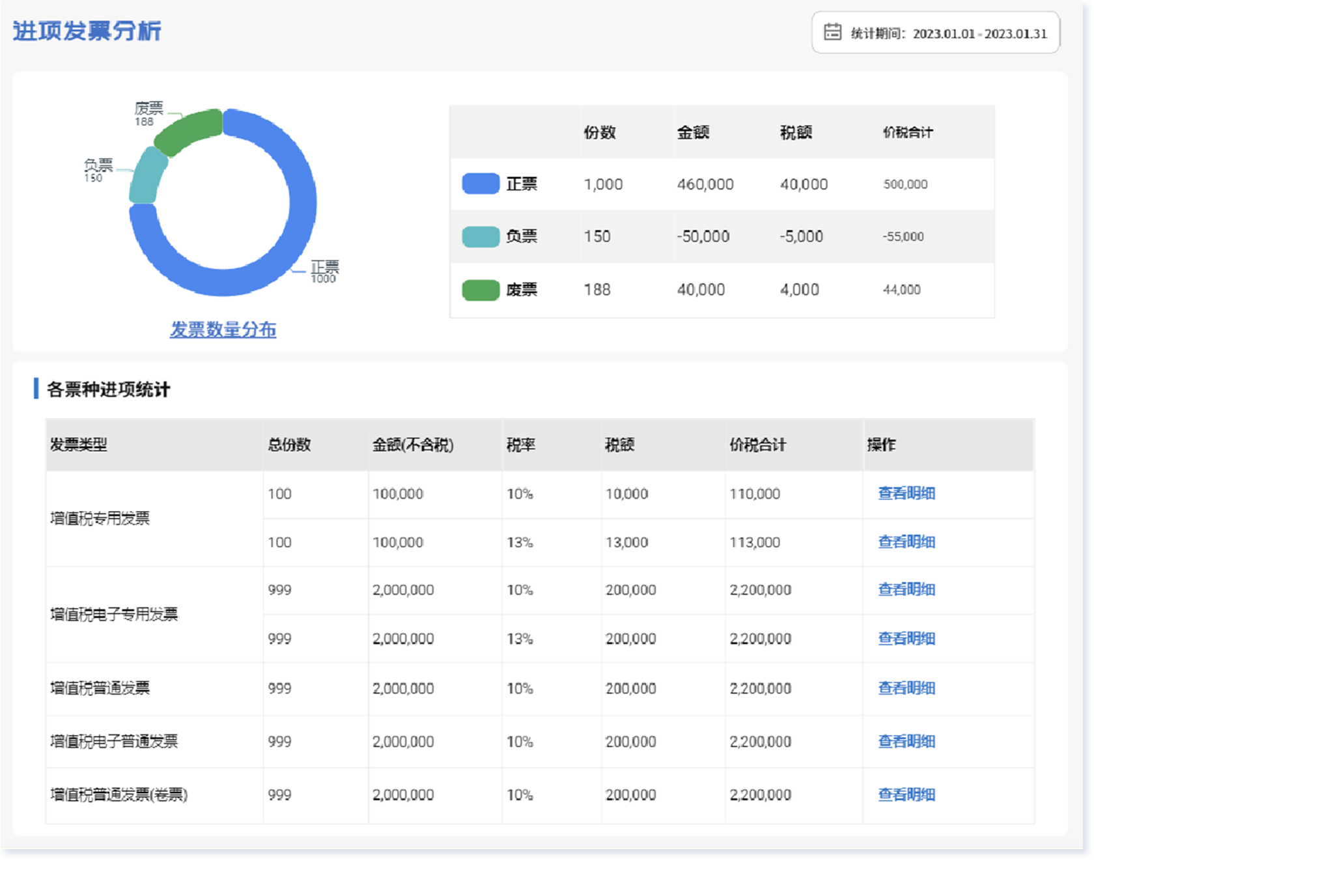Viewport: 1333px width, 896px height.
Task: Click the 13,000 tax cell
Action: pyautogui.click(x=626, y=542)
